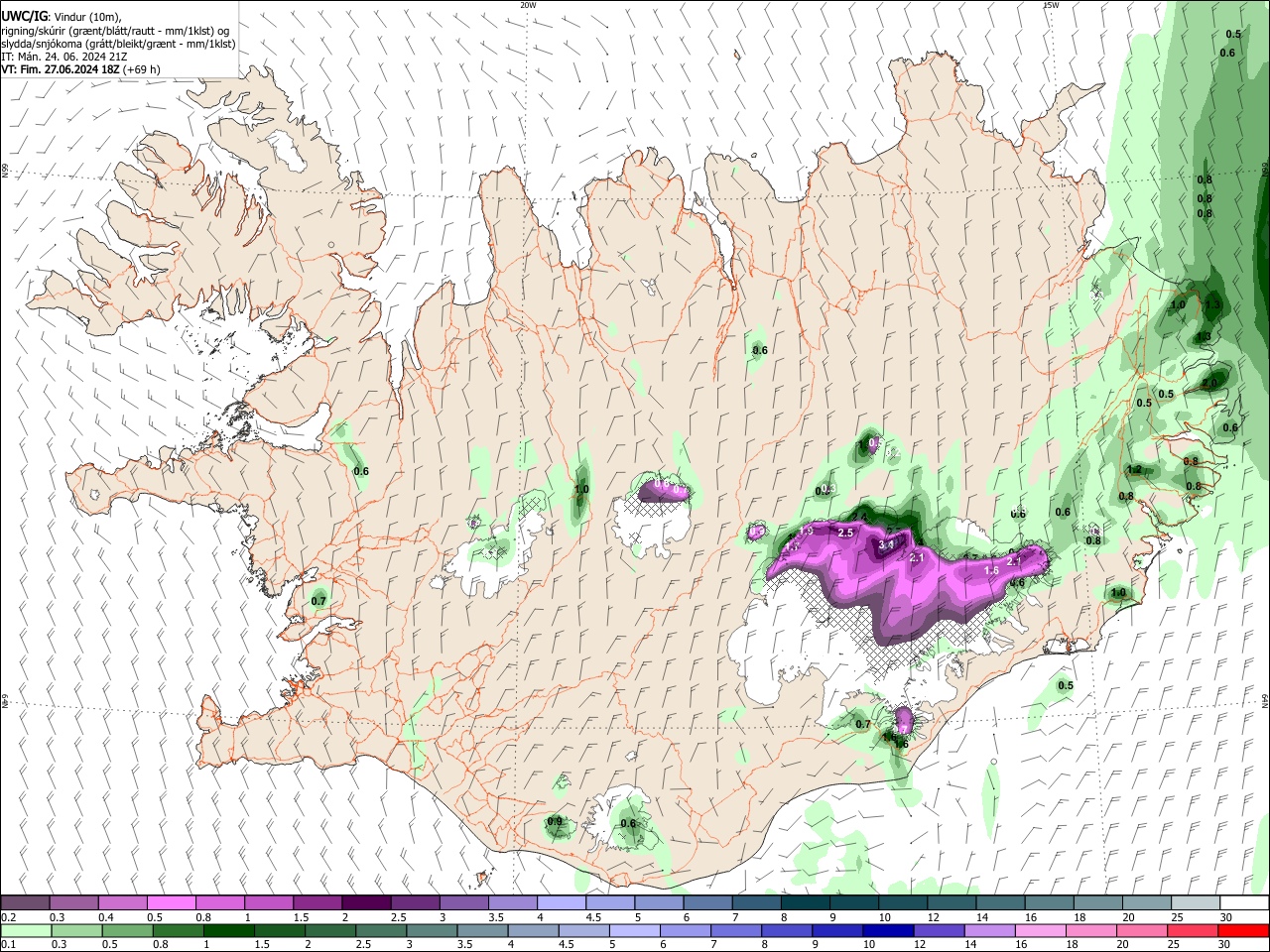This screenshot has width=1270, height=952.
Task: Pick the 0.4–0.5 snow legend swatch
Action: (x=122, y=902)
